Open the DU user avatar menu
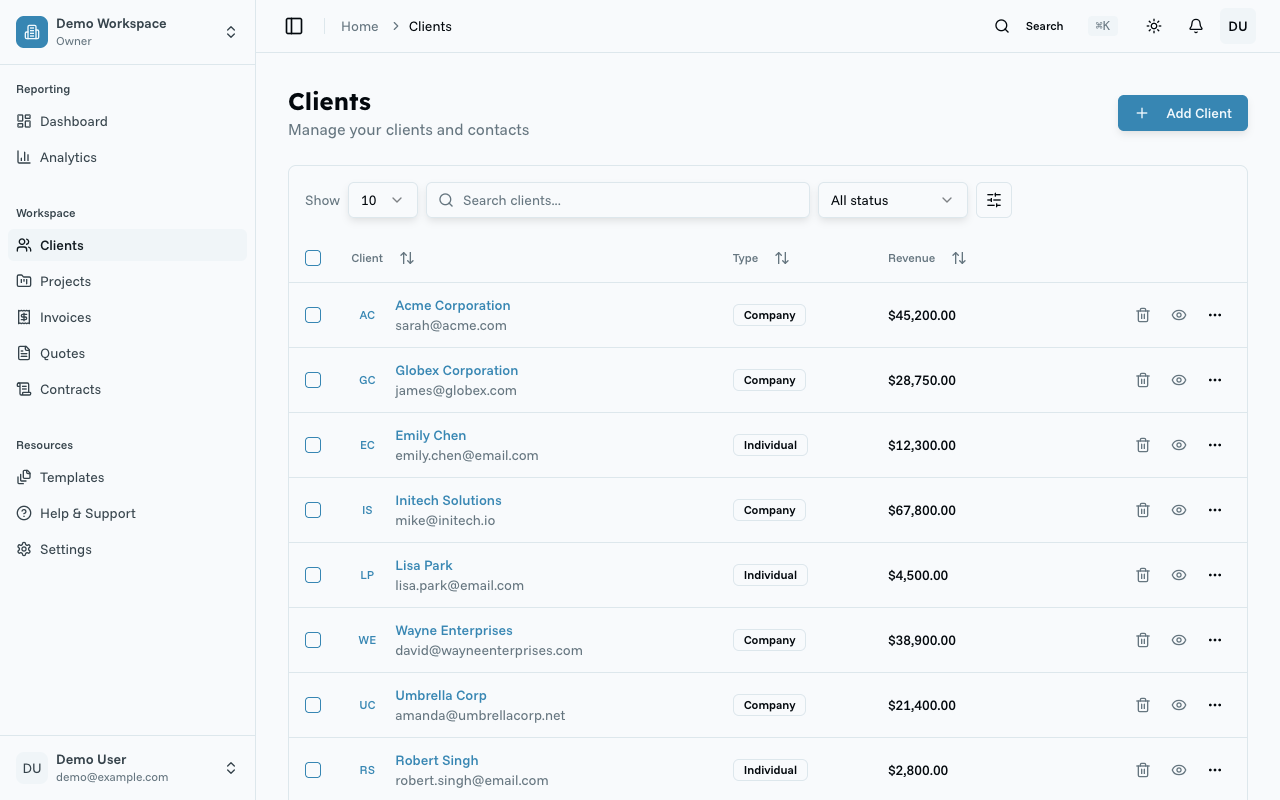The width and height of the screenshot is (1280, 800). click(1238, 26)
